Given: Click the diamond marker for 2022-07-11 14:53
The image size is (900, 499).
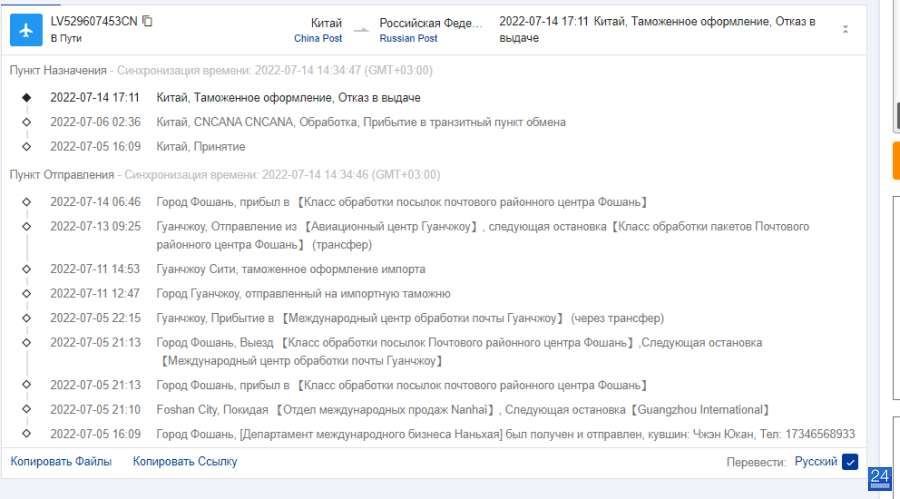Looking at the screenshot, I should pos(26,269).
